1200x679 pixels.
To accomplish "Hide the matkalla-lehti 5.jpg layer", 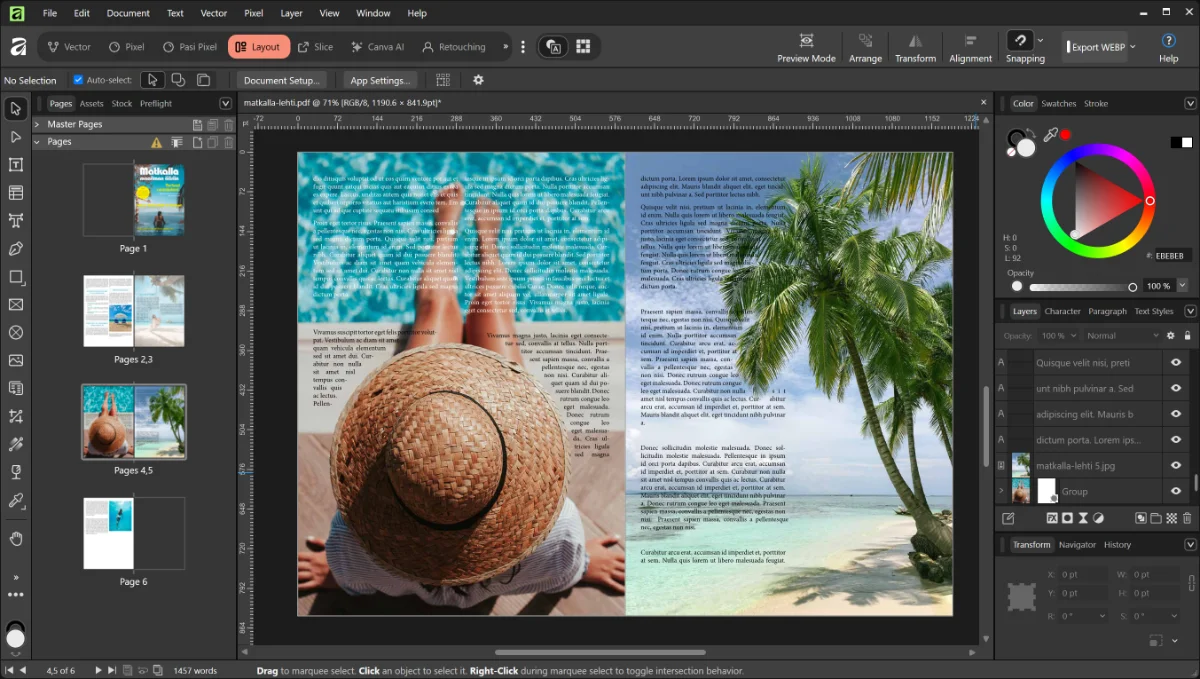I will click(1176, 466).
